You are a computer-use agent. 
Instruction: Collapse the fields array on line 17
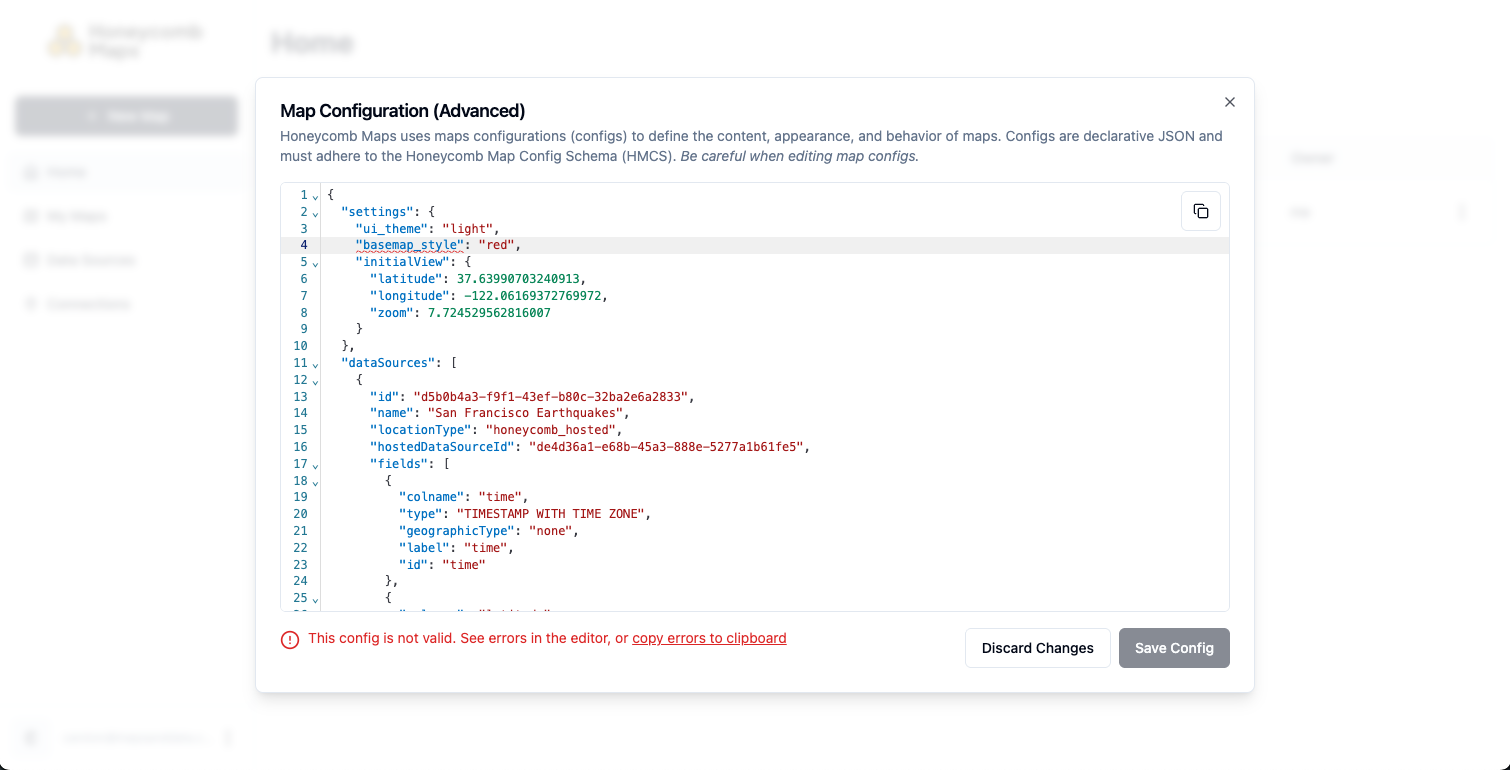tap(315, 464)
